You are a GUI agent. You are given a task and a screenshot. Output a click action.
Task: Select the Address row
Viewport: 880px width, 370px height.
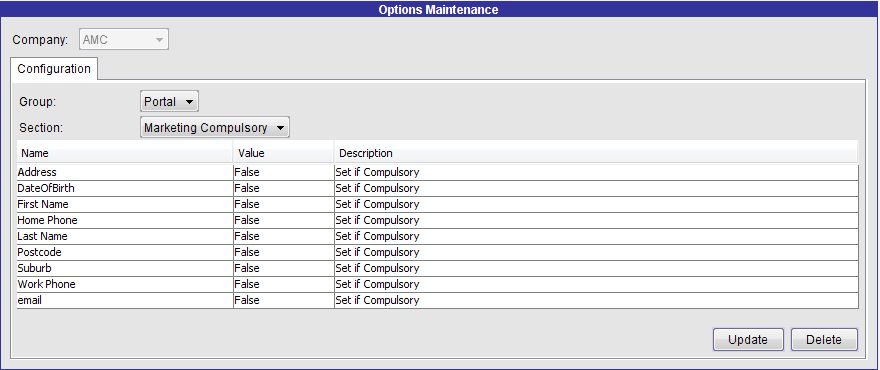[x=437, y=172]
